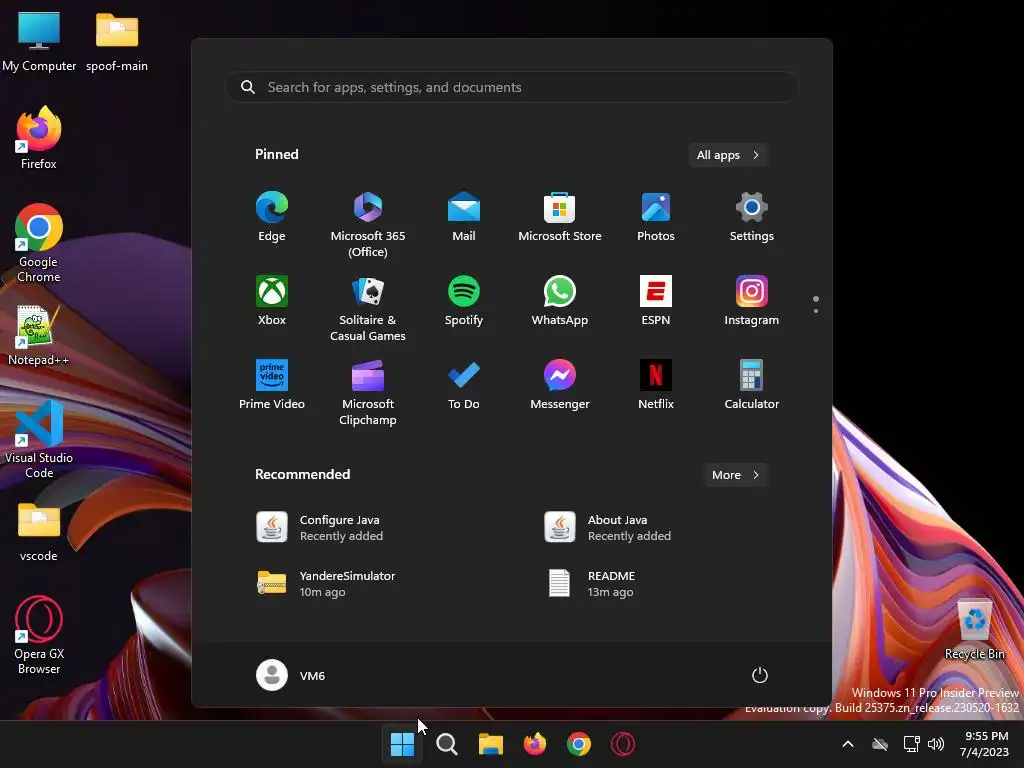Open Microsoft Clipchamp
This screenshot has height=768, width=1024.
click(x=368, y=392)
